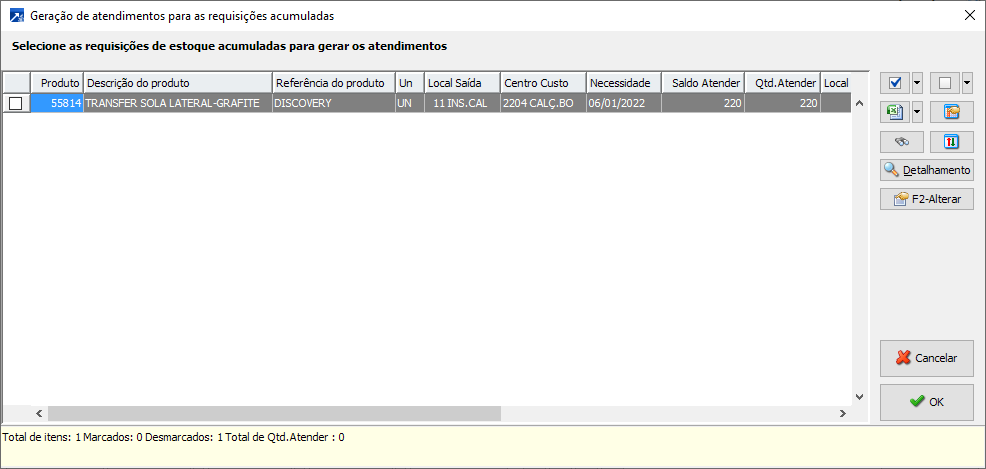986x469 pixels.
Task: Click the application icon in the title bar
Action: tap(18, 16)
